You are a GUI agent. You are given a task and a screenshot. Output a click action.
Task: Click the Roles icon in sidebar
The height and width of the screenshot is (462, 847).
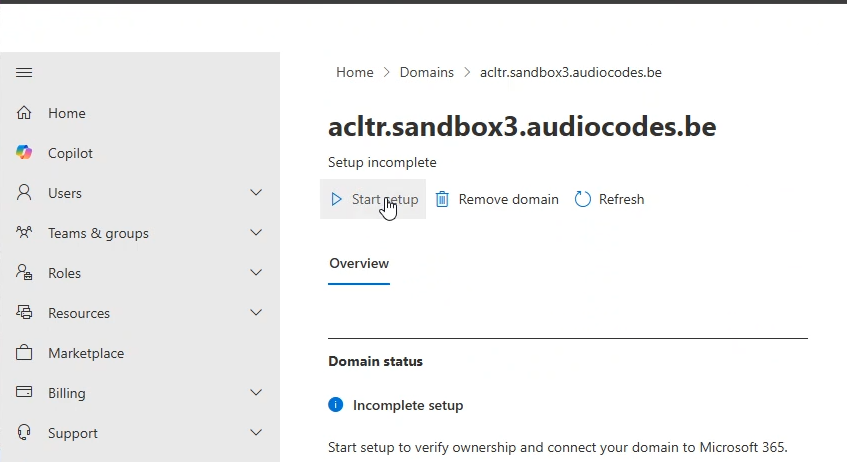coord(24,273)
